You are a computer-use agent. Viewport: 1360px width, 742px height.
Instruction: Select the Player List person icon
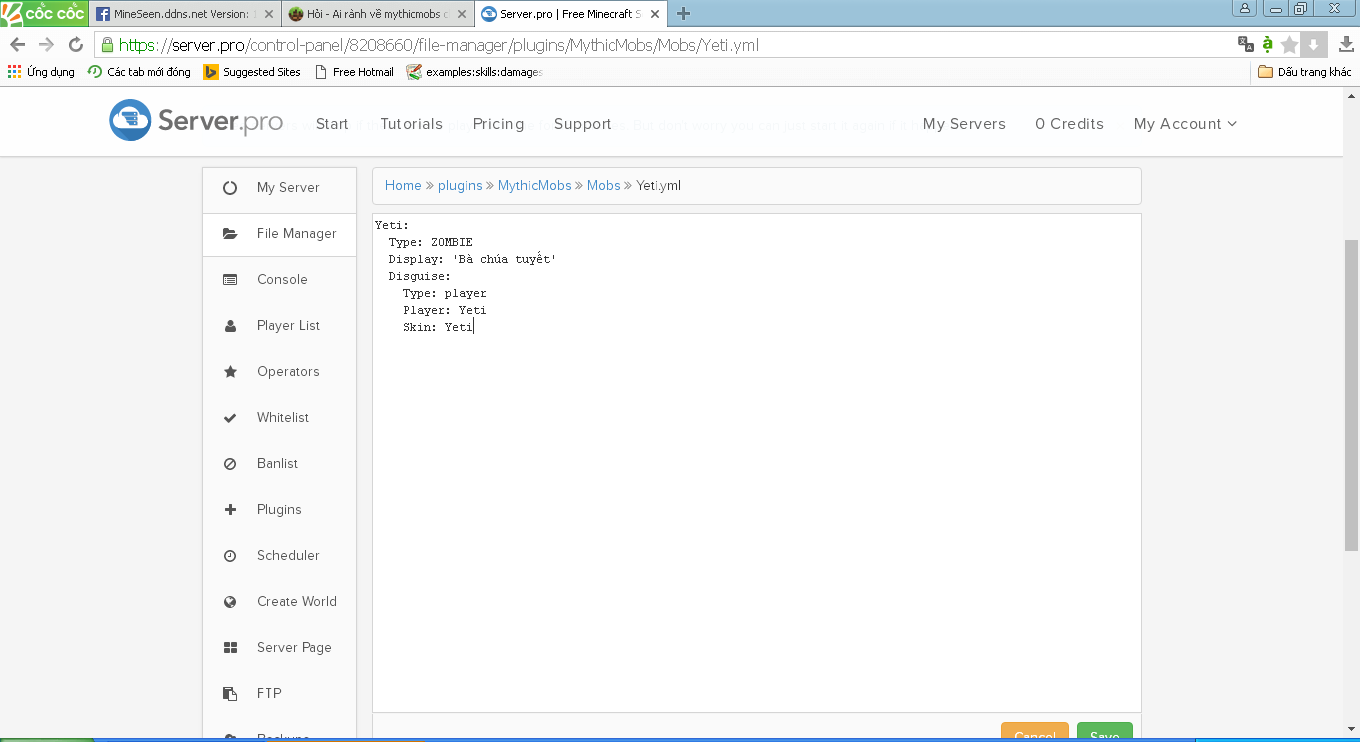pyautogui.click(x=230, y=326)
